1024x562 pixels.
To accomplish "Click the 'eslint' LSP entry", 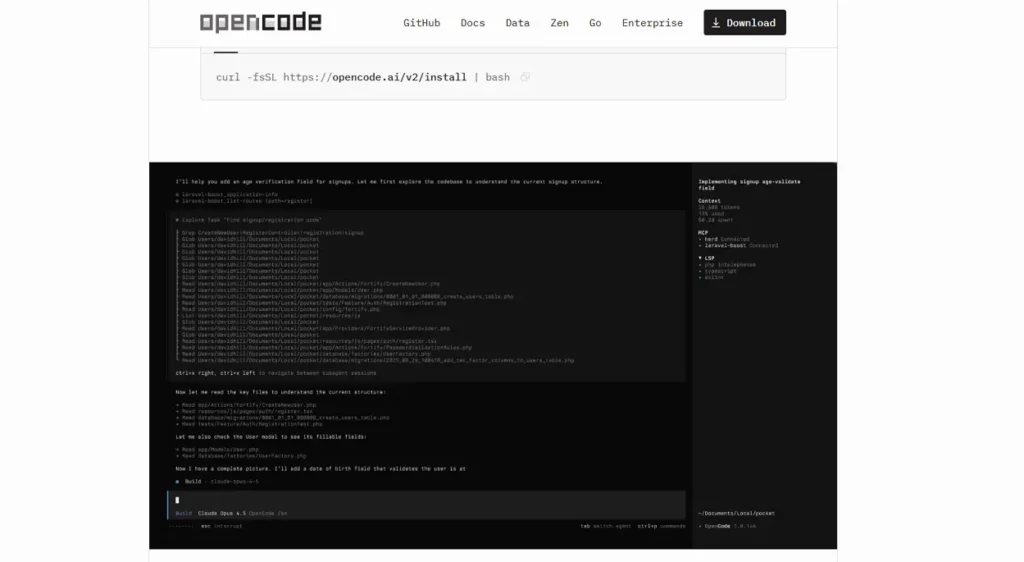I will 711,277.
